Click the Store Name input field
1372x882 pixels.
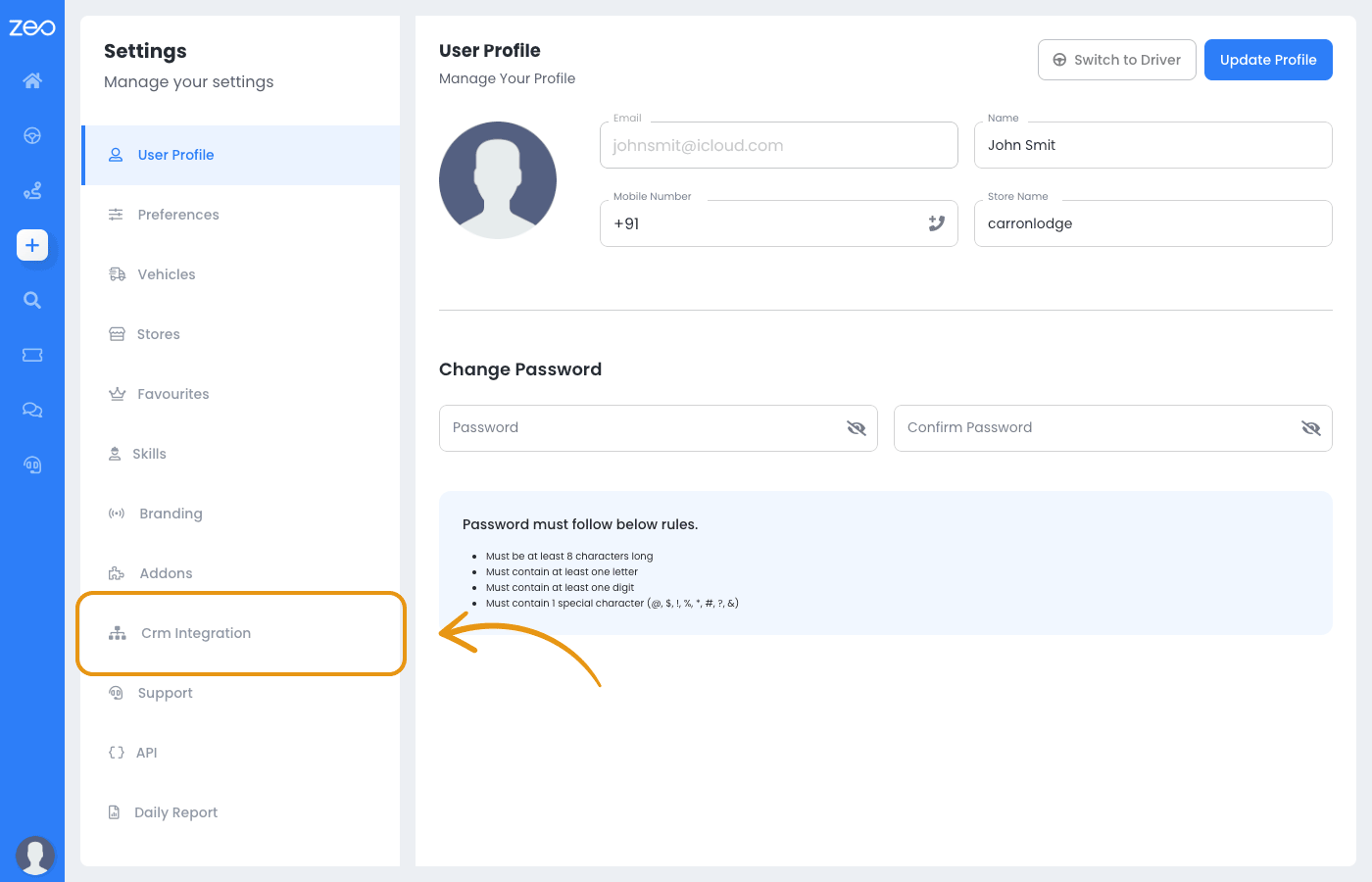point(1152,223)
